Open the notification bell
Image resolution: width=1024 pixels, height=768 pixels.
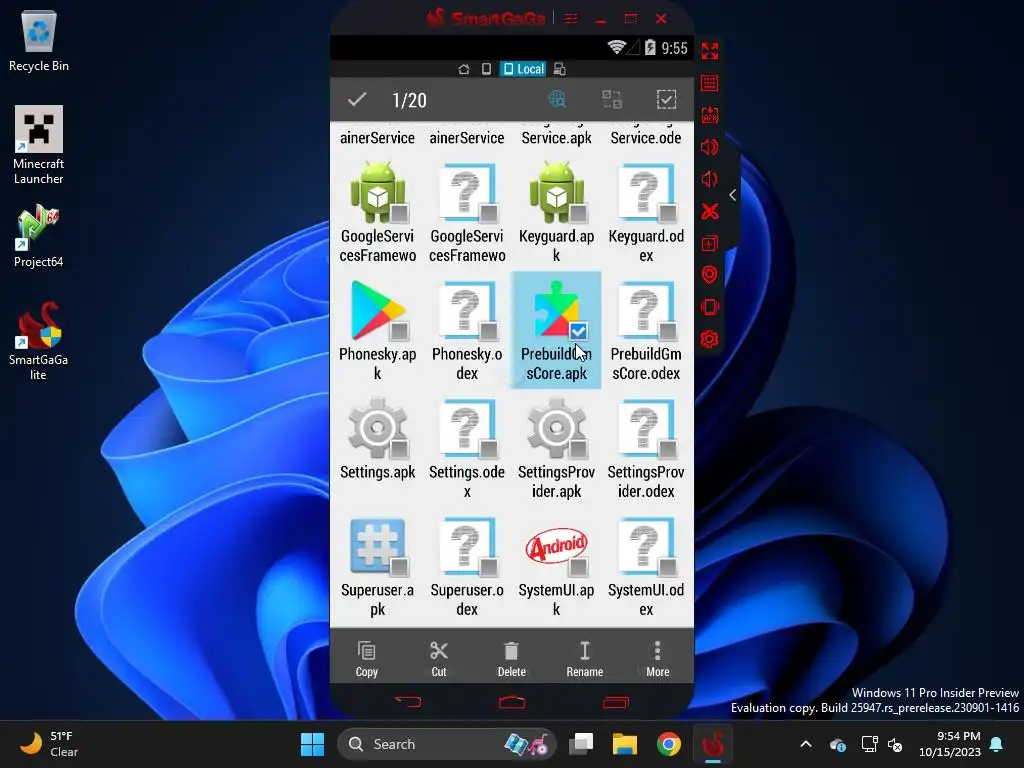coord(997,744)
